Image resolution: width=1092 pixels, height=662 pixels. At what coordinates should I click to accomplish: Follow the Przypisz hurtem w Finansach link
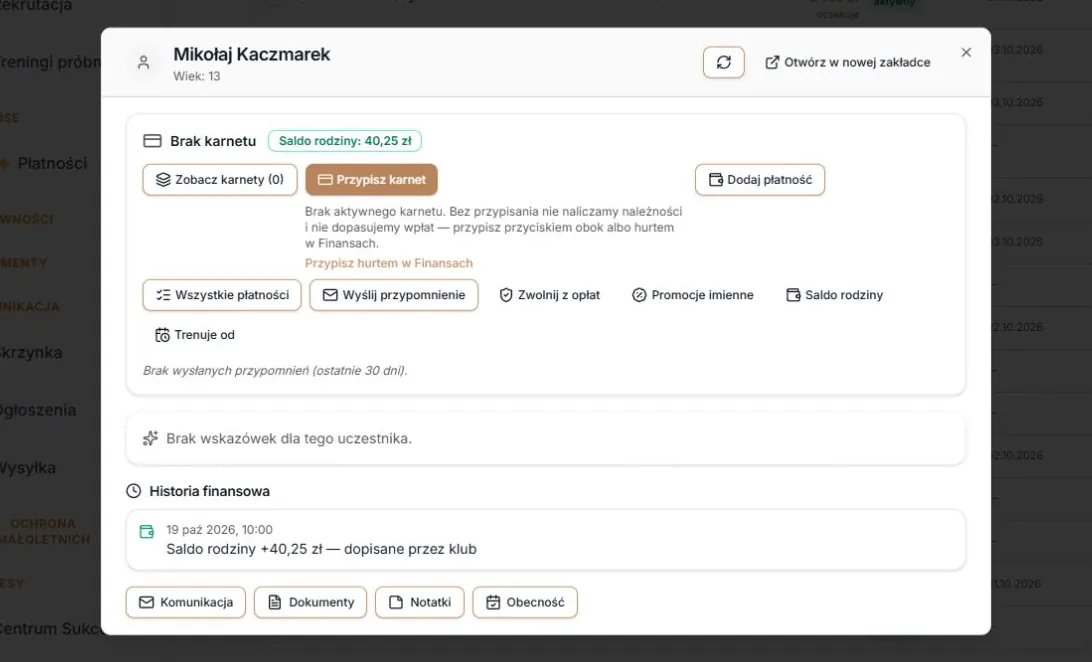[389, 263]
